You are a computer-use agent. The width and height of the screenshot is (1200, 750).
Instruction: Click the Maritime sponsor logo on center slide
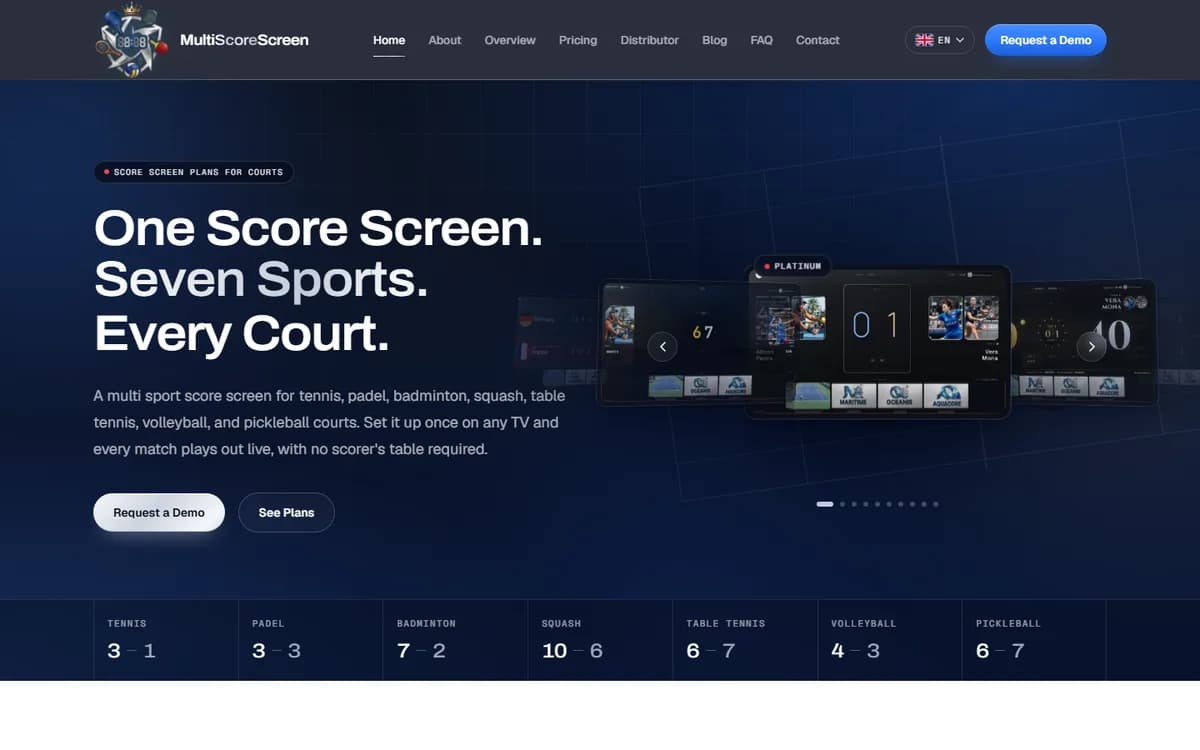(x=854, y=395)
